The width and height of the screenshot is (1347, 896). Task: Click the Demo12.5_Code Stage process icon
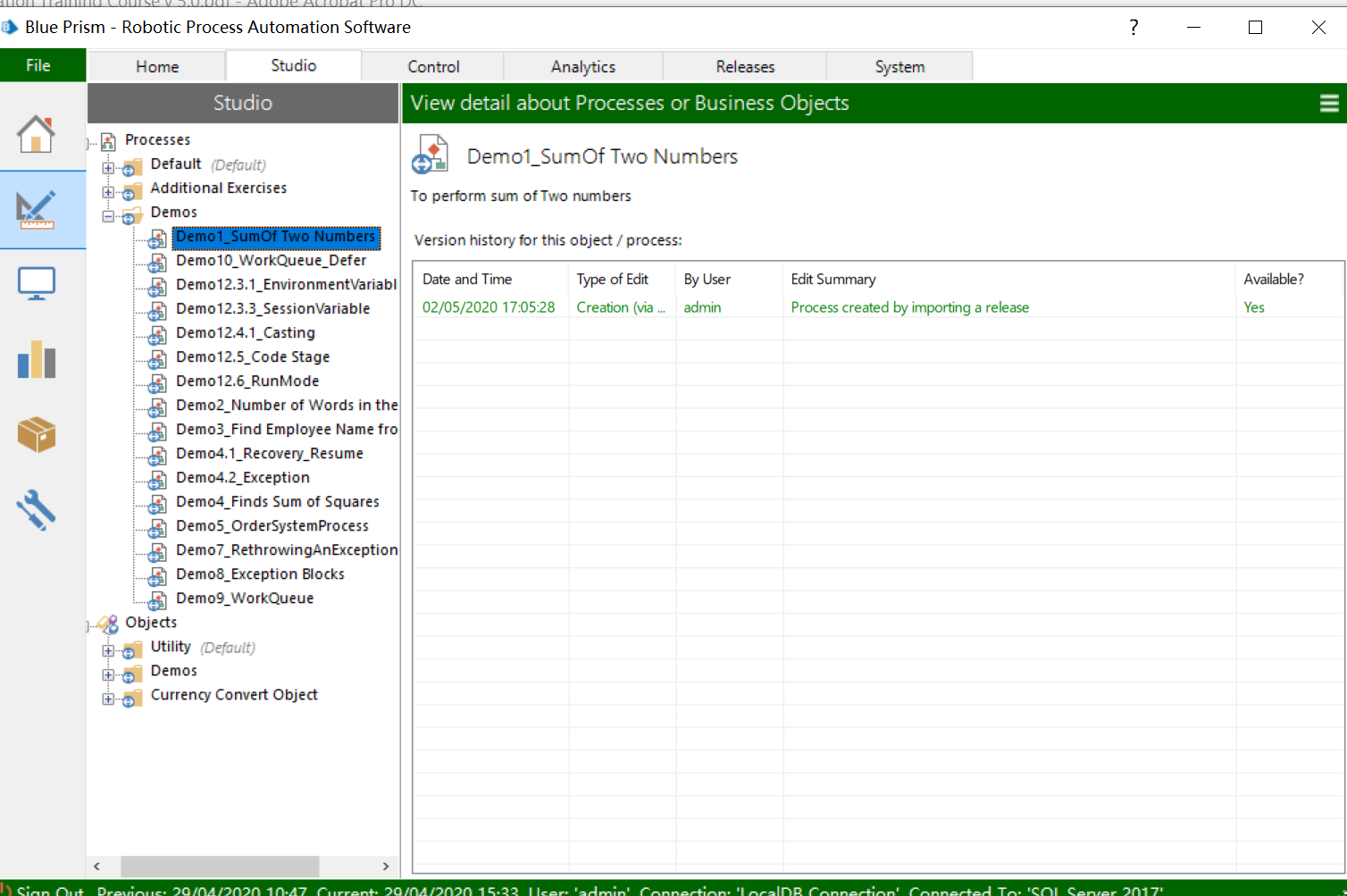pyautogui.click(x=157, y=358)
